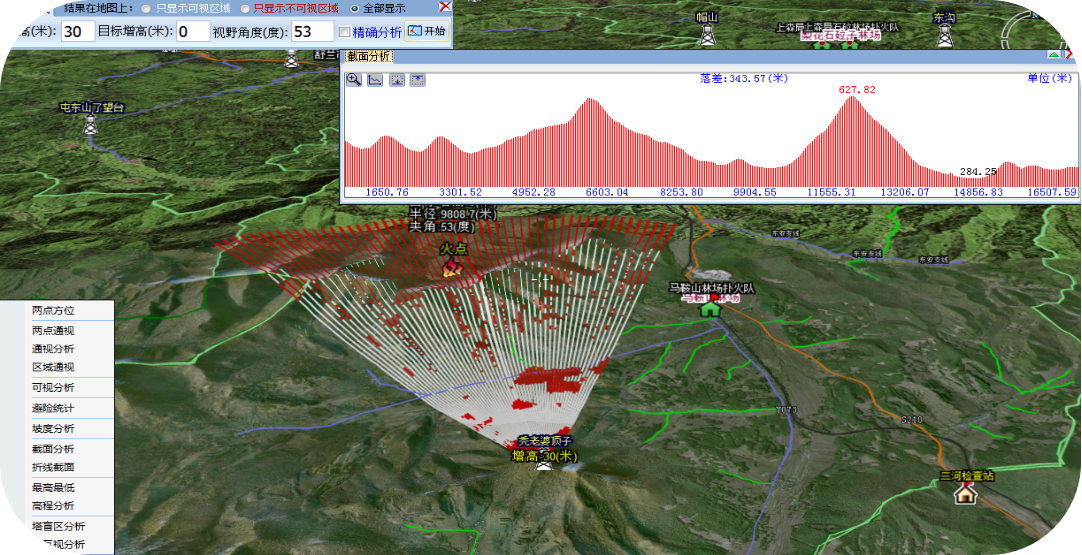Choose the 全部显示 radio button
Screen dimensions: 1082x555
point(355,8)
